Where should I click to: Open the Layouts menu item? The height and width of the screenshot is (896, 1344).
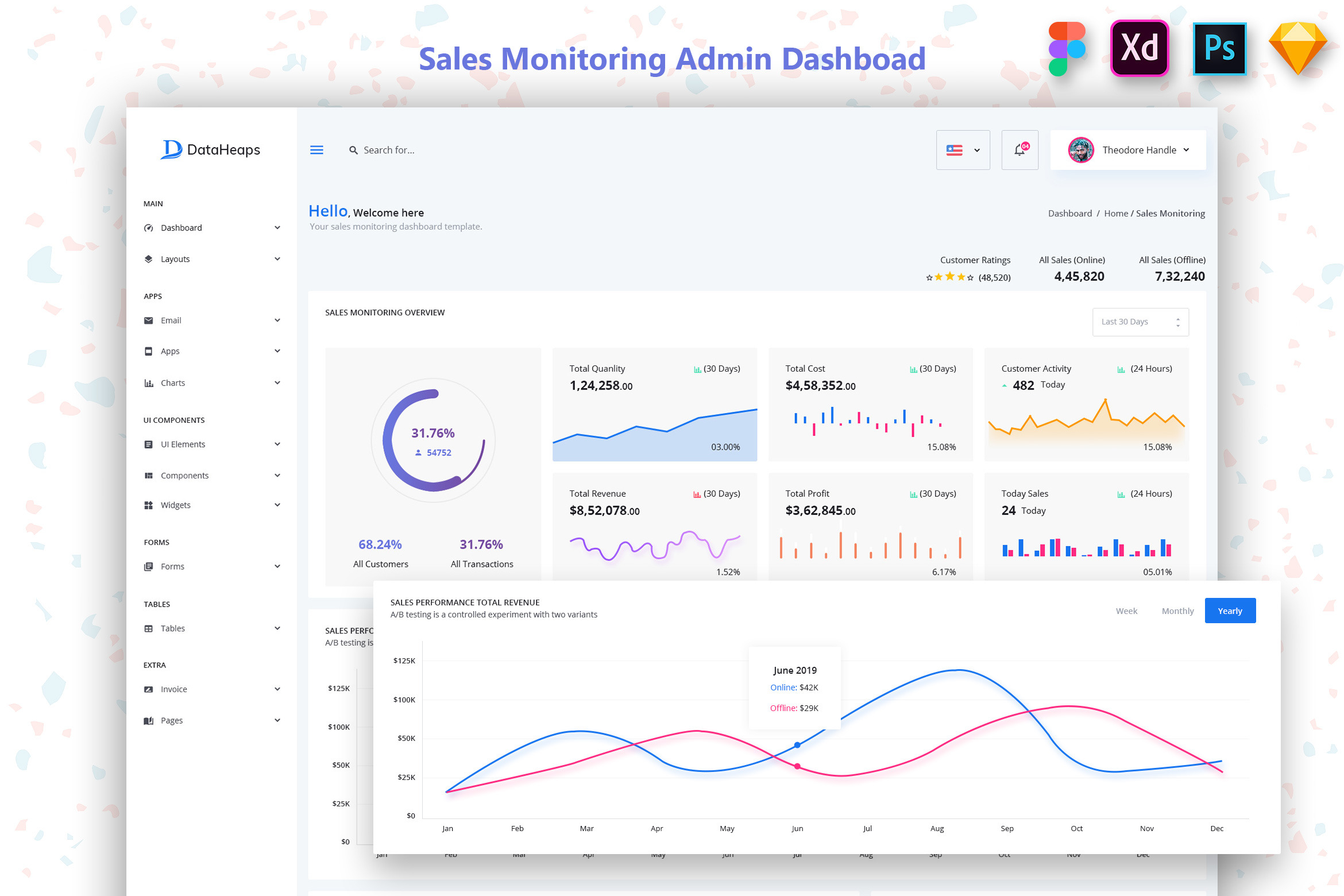[x=212, y=259]
